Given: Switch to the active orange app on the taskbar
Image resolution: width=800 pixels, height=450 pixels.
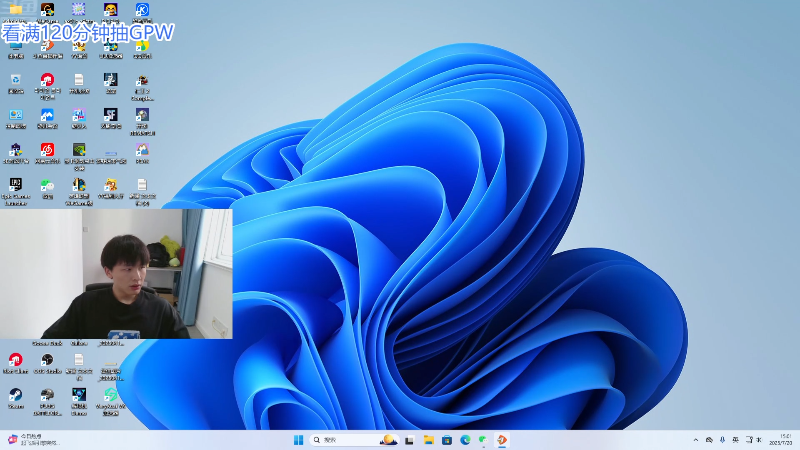Looking at the screenshot, I should tap(502, 440).
